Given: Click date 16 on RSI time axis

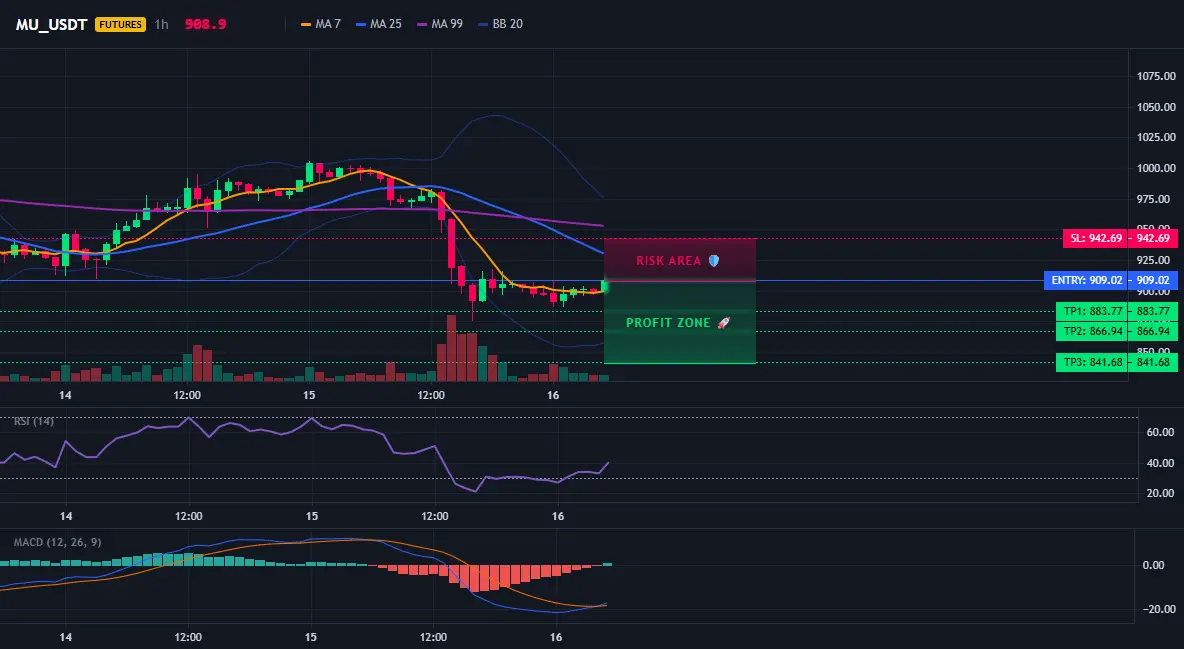Looking at the screenshot, I should pyautogui.click(x=557, y=516).
